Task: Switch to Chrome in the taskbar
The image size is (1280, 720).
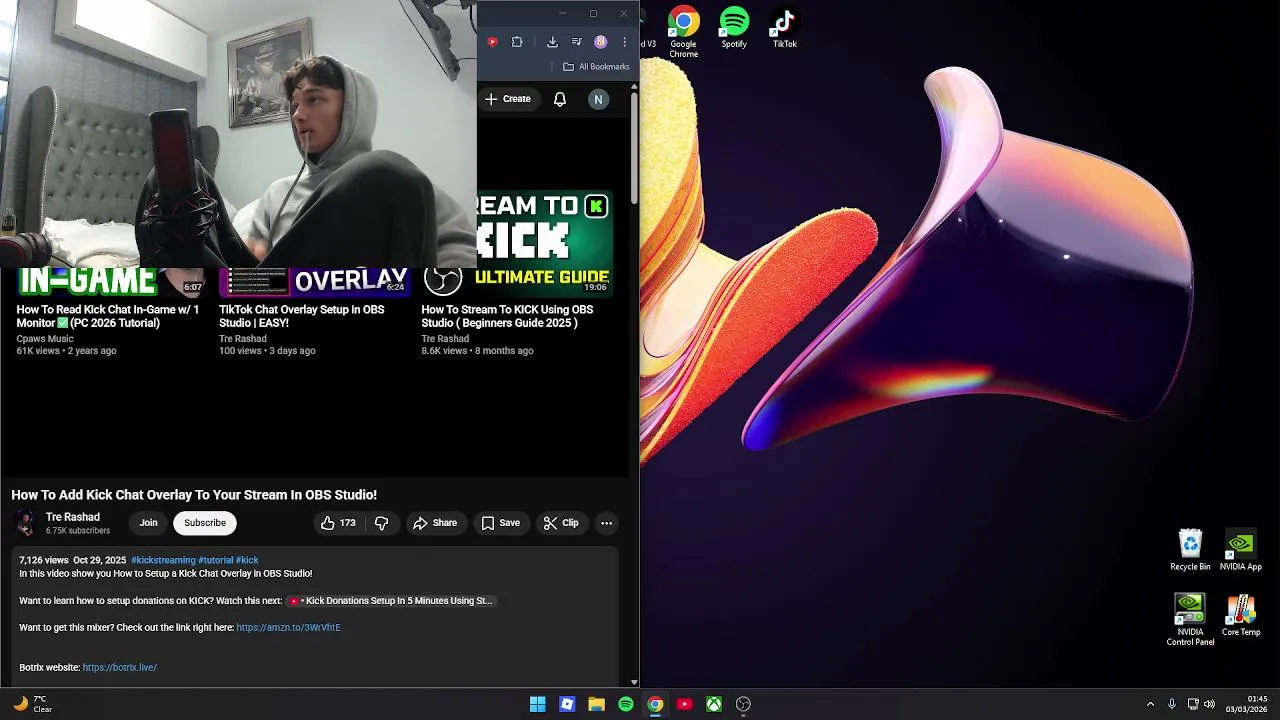Action: coord(655,704)
